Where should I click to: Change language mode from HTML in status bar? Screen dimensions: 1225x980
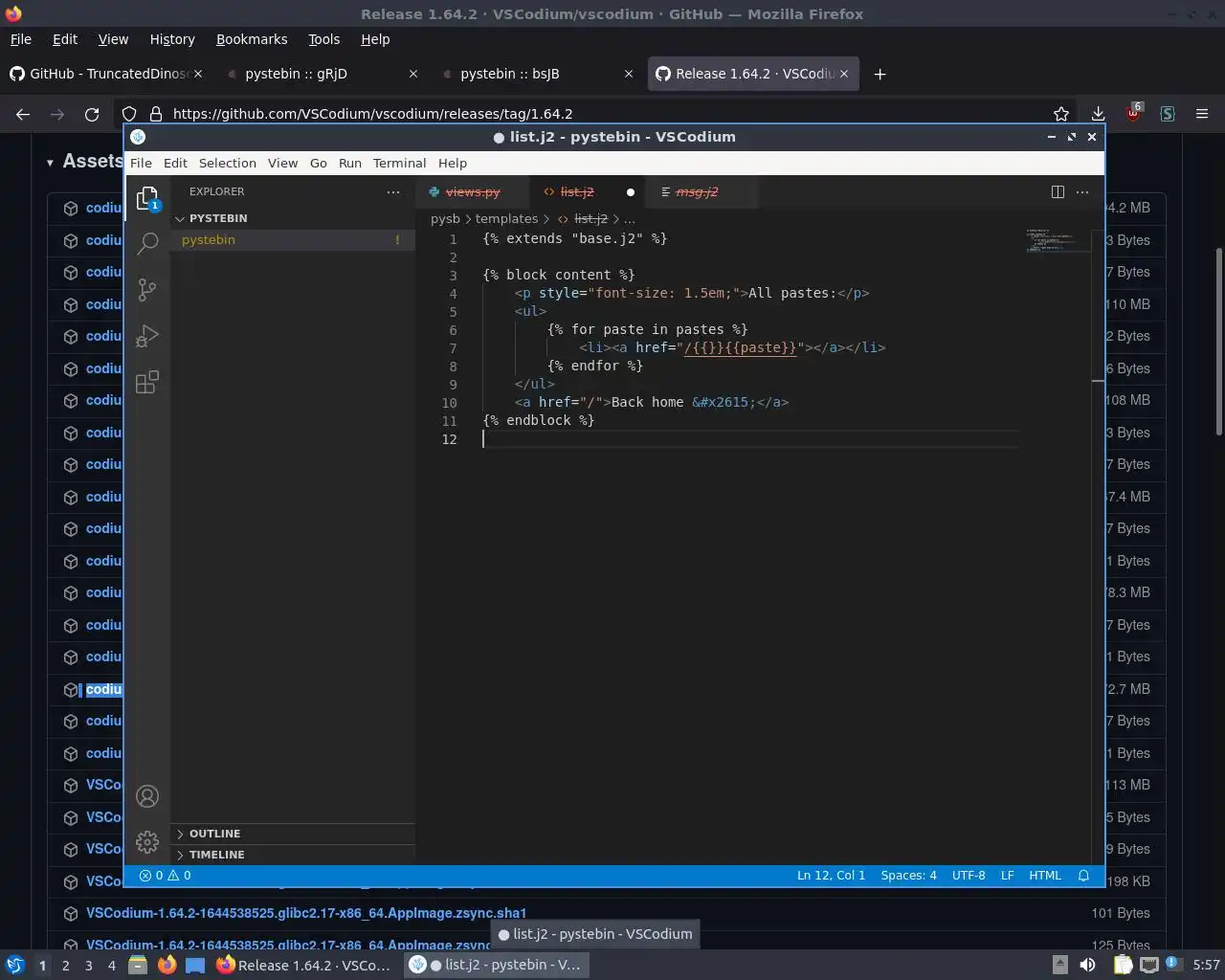click(1045, 876)
